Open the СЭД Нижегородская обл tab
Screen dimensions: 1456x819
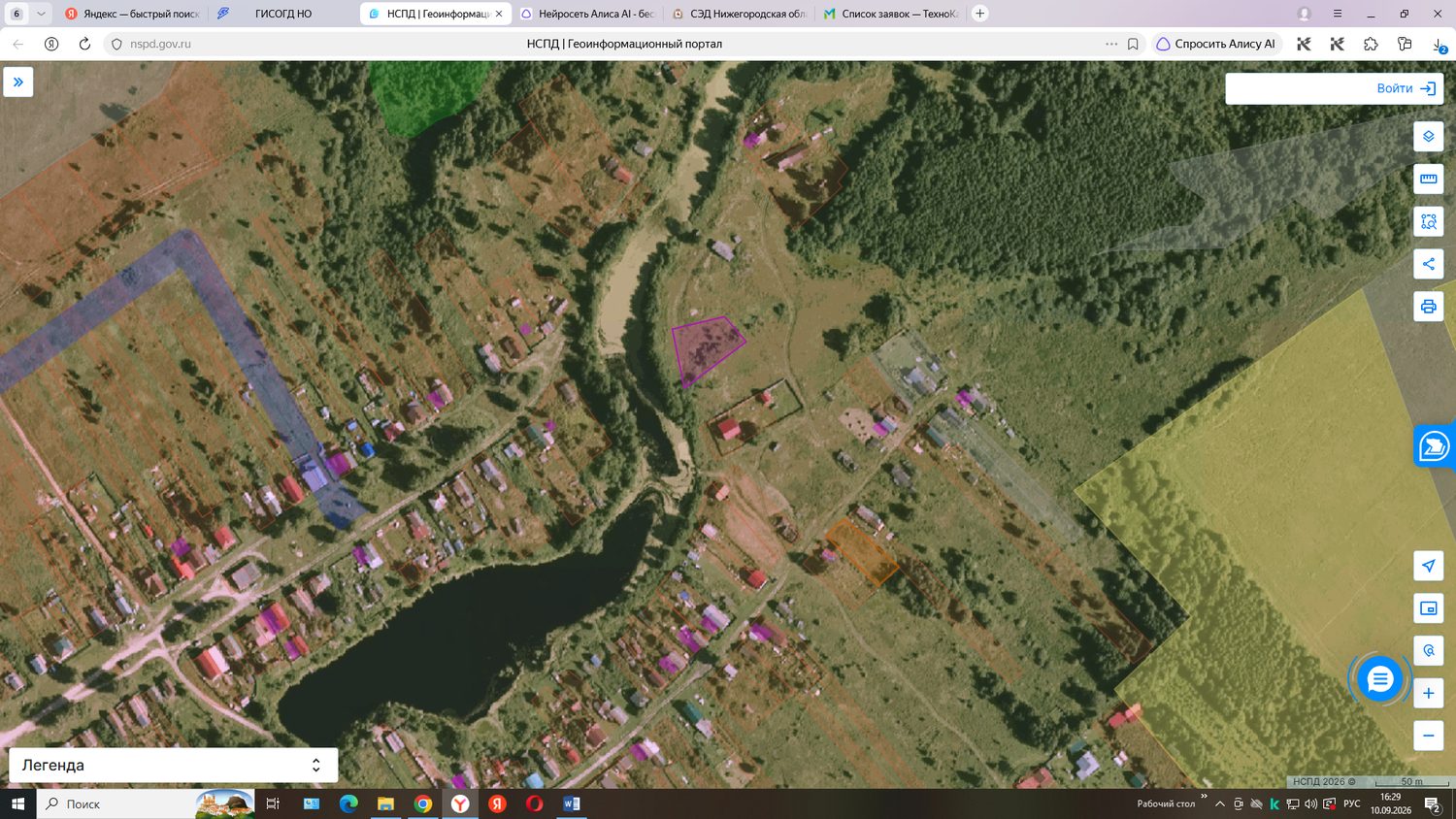[x=738, y=14]
